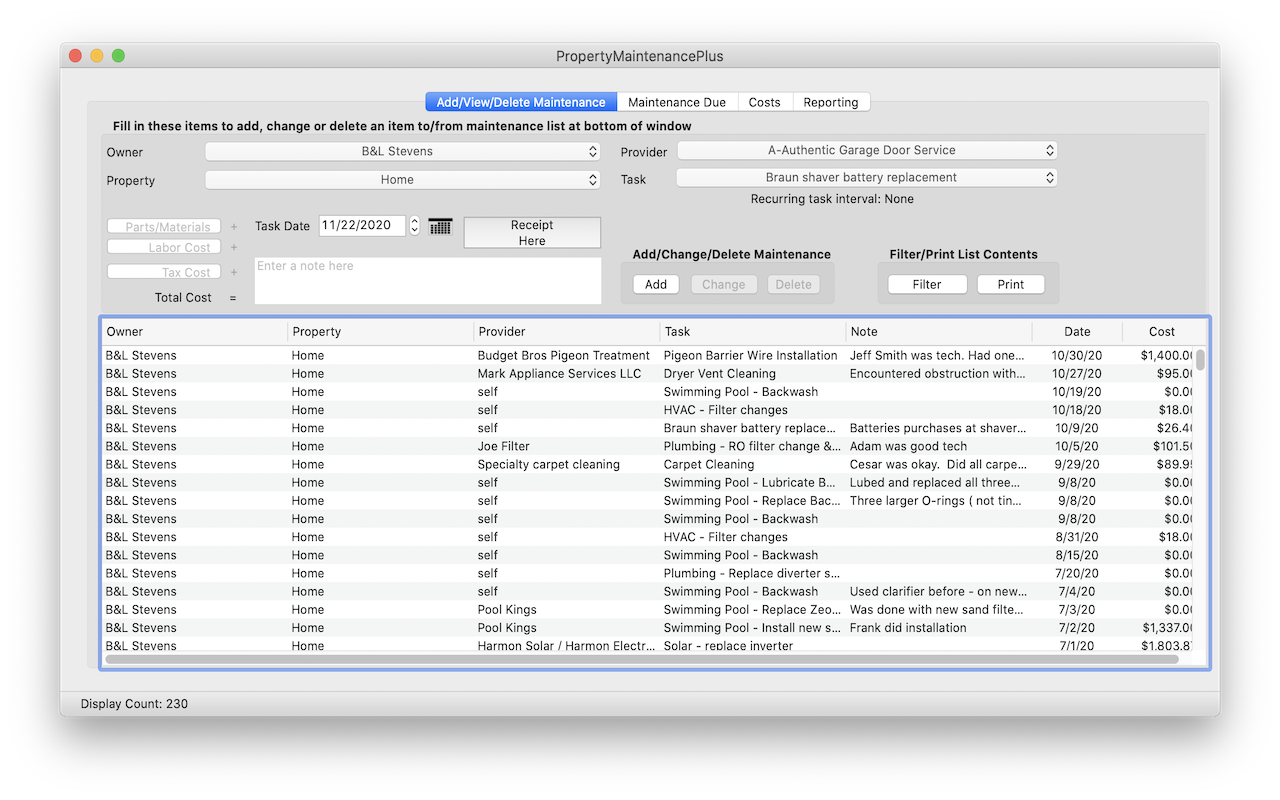This screenshot has width=1280, height=800.
Task: Click the Task Date stepper arrows
Action: coord(414,226)
